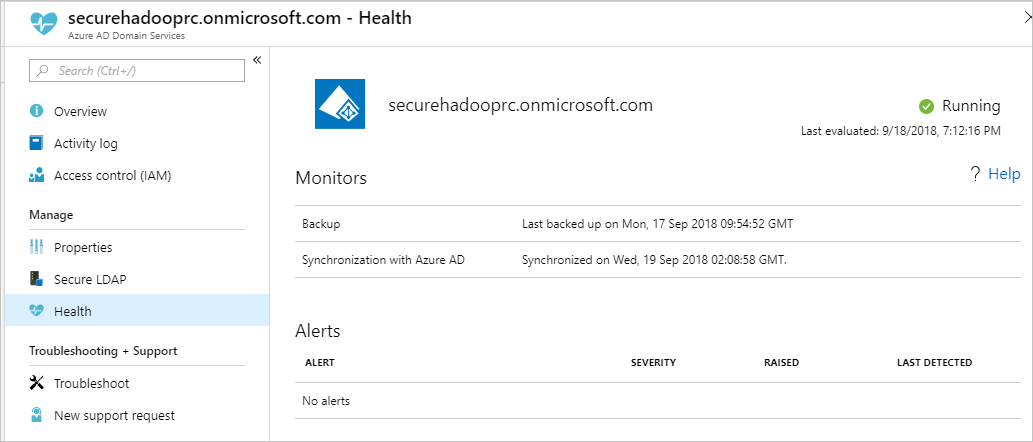
Task: Click the Properties bars icon
Action: pyautogui.click(x=37, y=247)
